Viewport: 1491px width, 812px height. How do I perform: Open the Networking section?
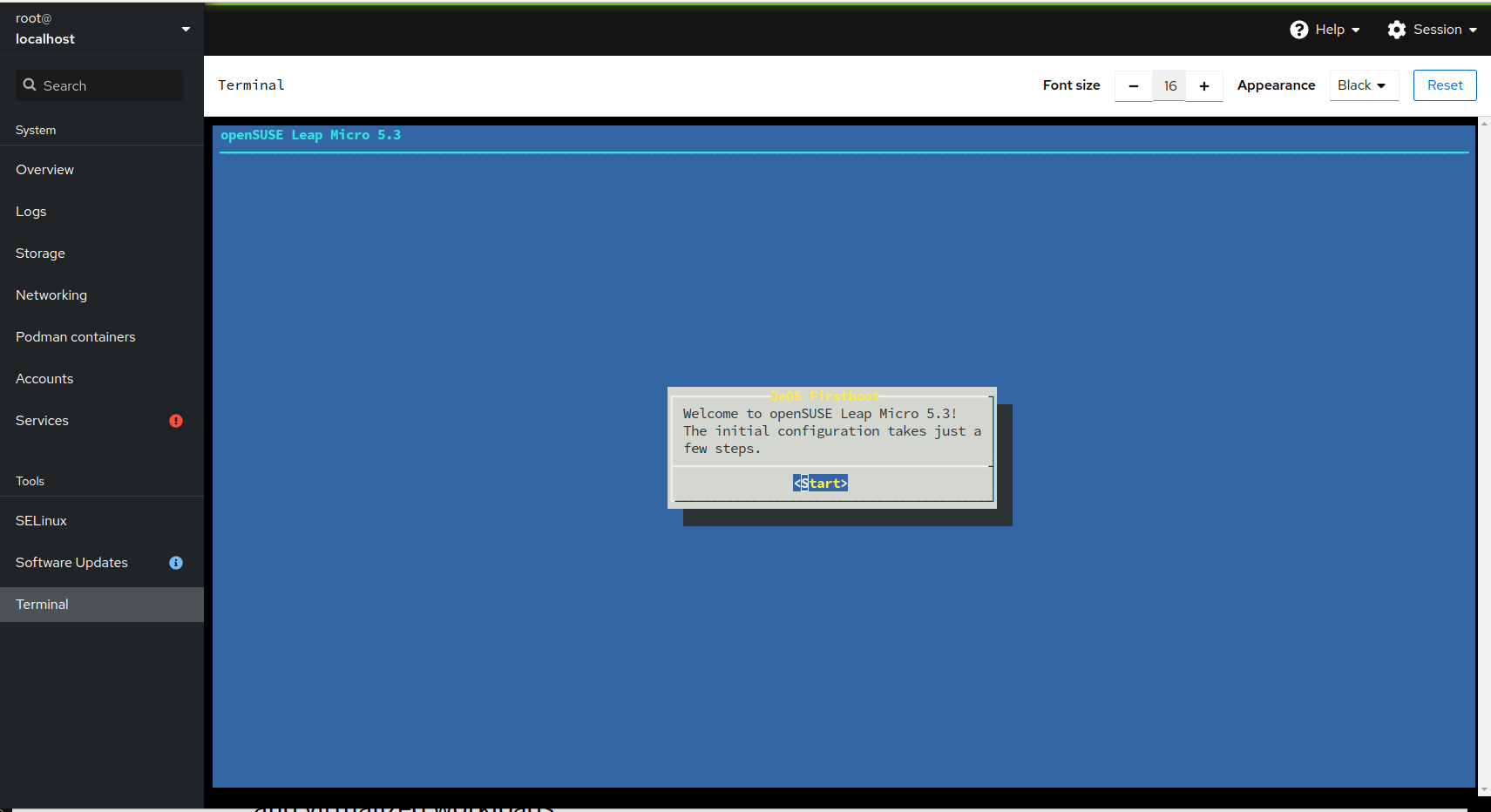pyautogui.click(x=51, y=294)
